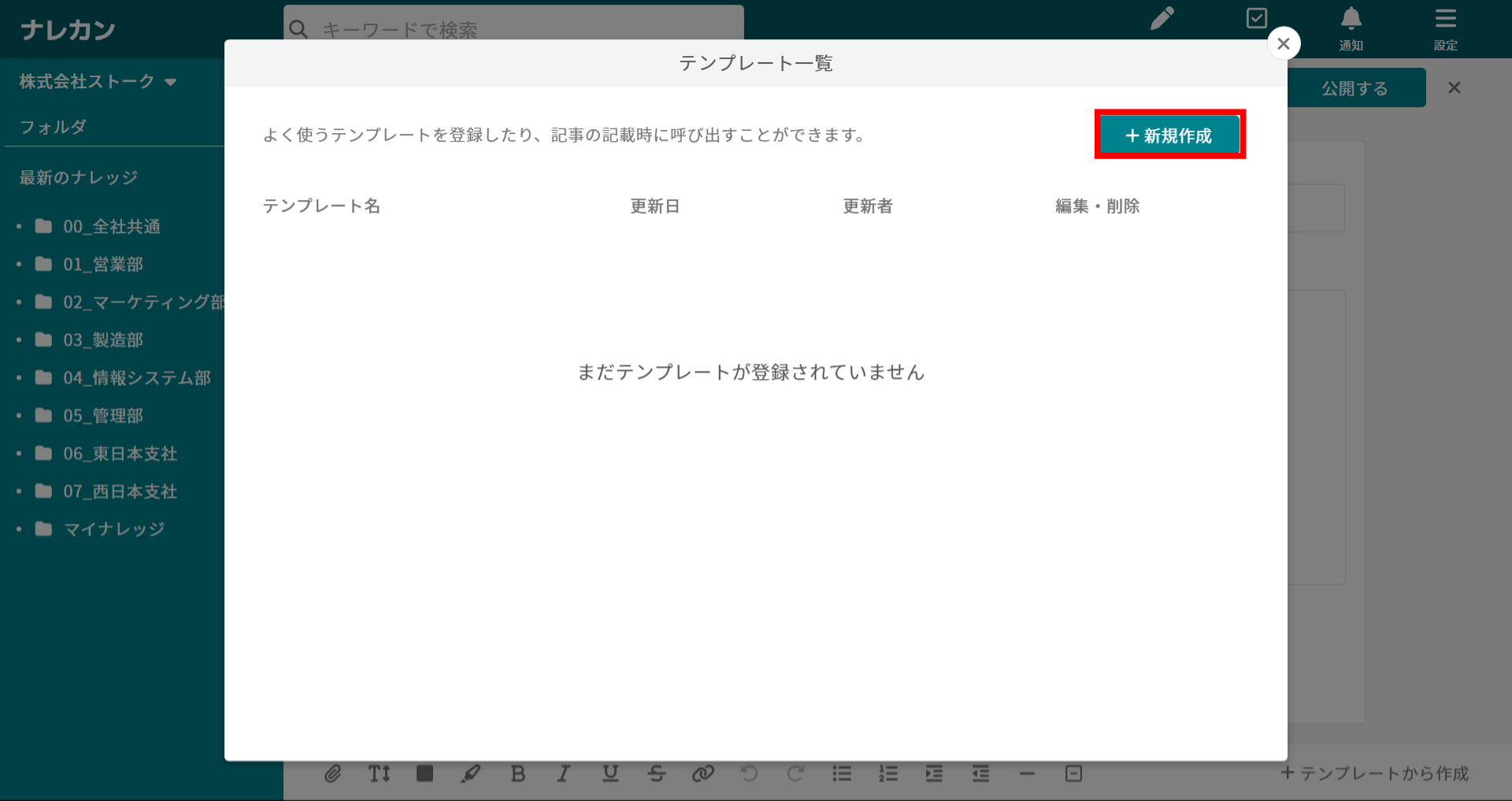Screen dimensions: 1512x801
Task: Insert a link using the chain icon
Action: pyautogui.click(x=702, y=773)
